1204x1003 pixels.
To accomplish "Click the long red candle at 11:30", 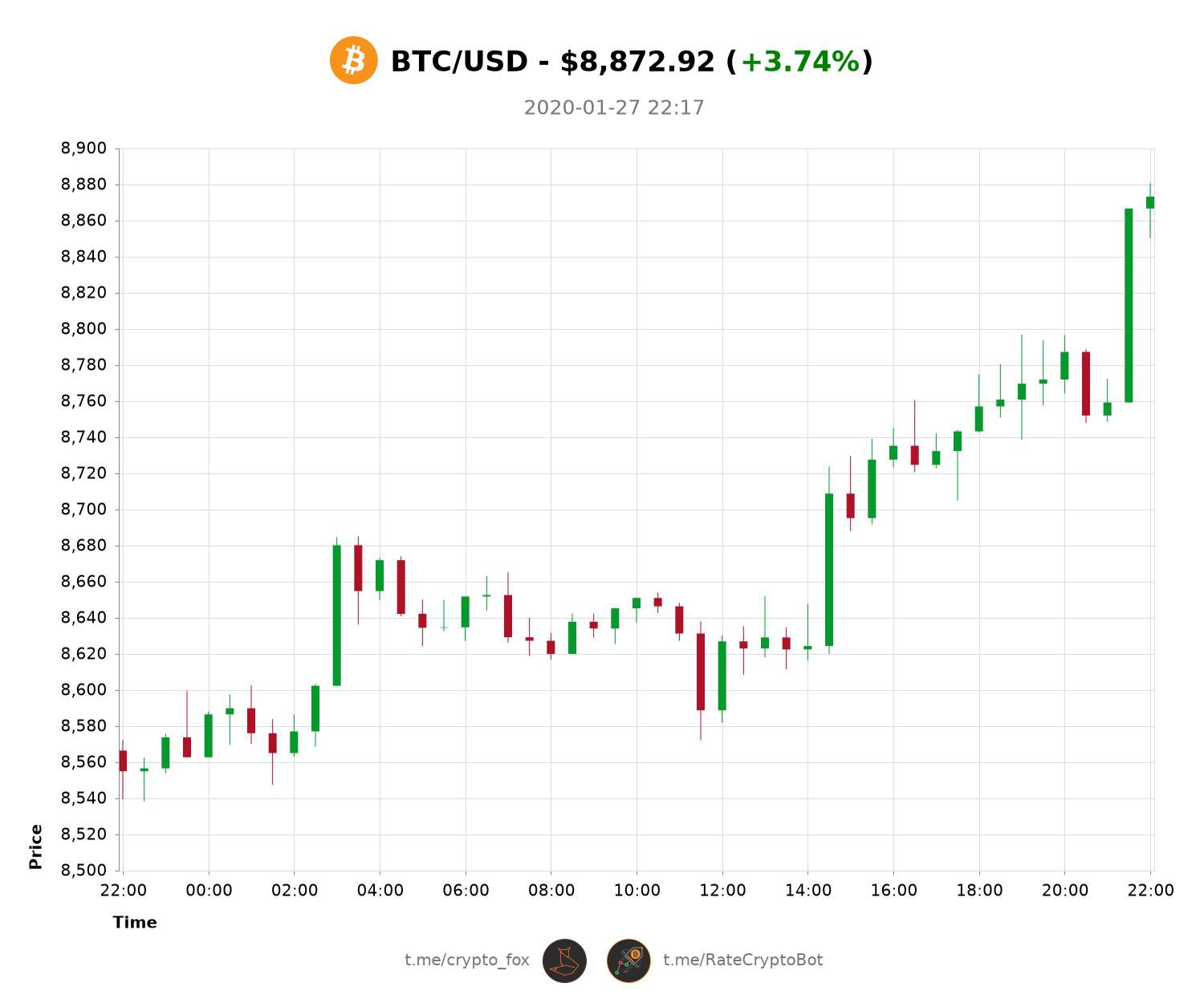I will coord(701,672).
